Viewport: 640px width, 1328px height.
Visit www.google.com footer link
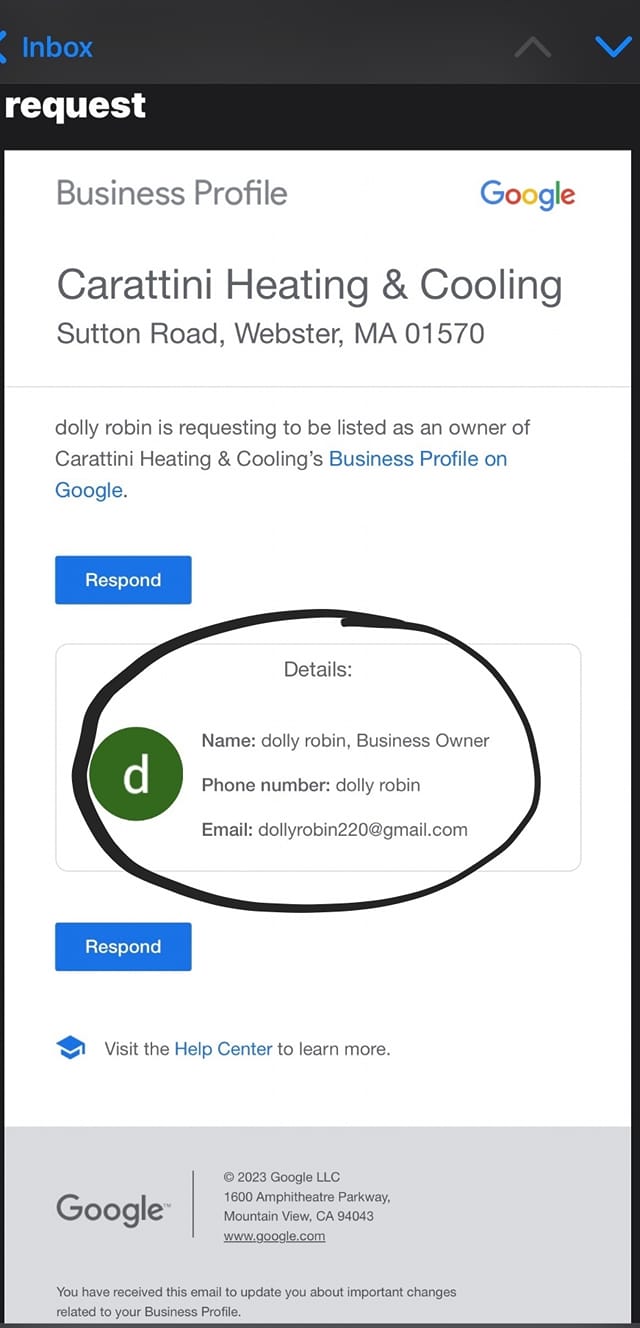[274, 1236]
